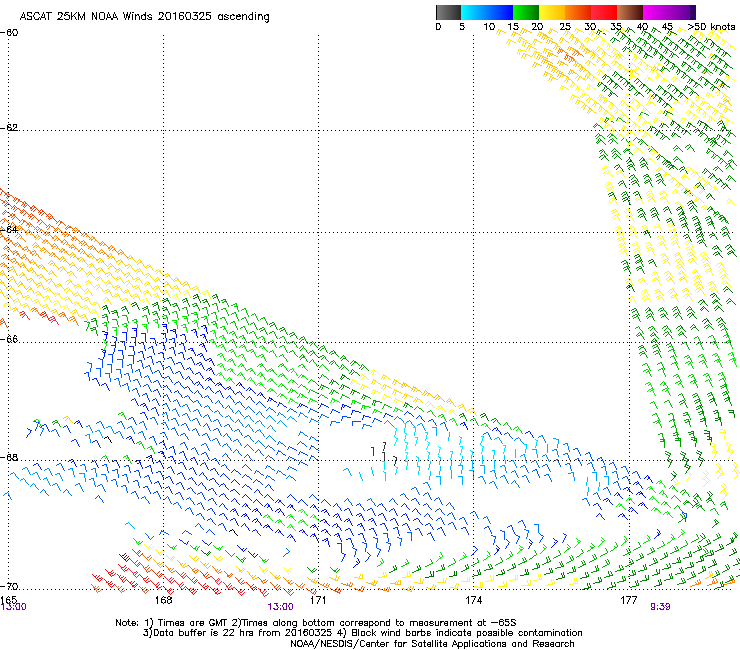This screenshot has height=650, width=740.
Task: Click the "10" legend scale label
Action: click(x=489, y=27)
